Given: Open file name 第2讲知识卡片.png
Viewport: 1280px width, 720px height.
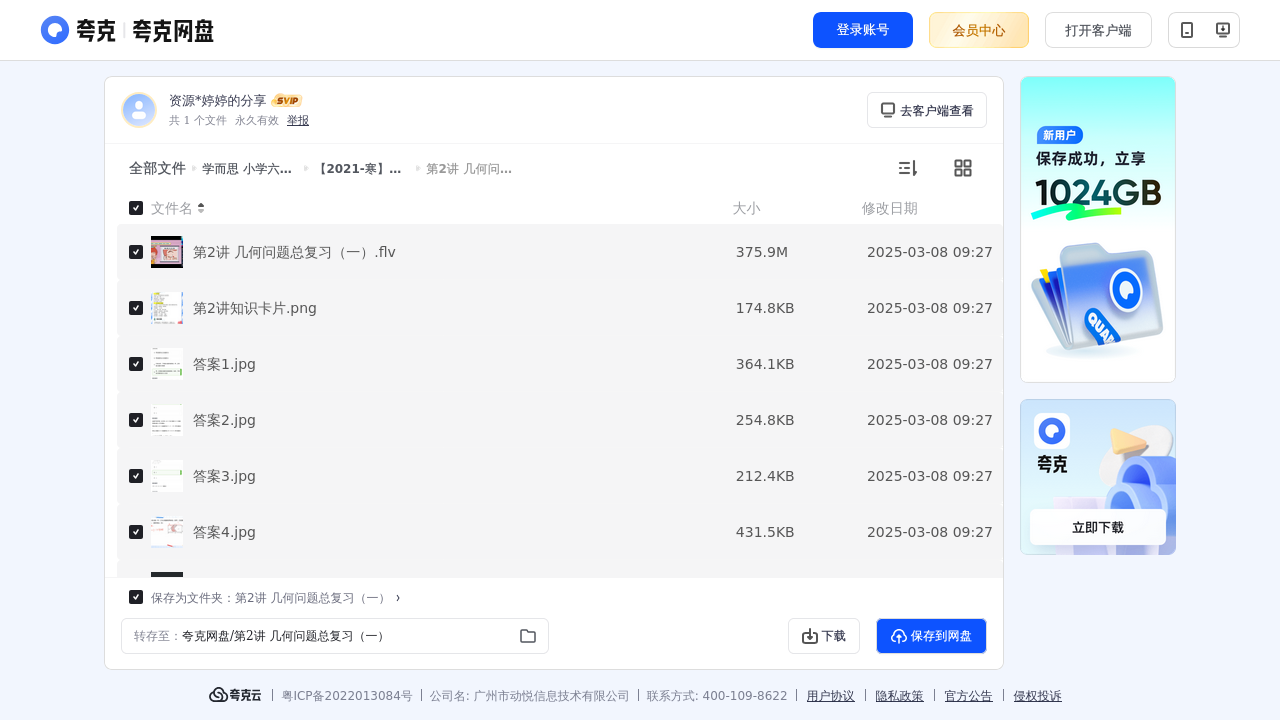Looking at the screenshot, I should coord(255,308).
